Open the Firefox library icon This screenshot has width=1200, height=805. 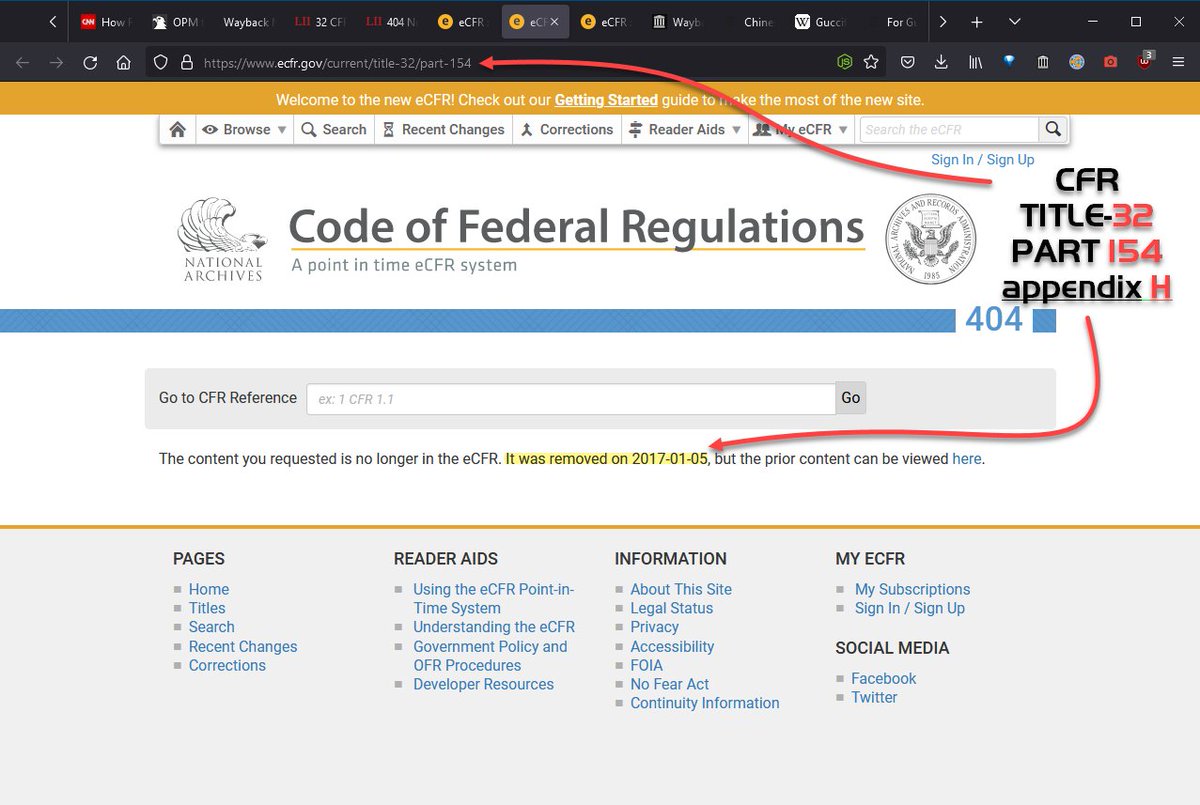(x=975, y=62)
